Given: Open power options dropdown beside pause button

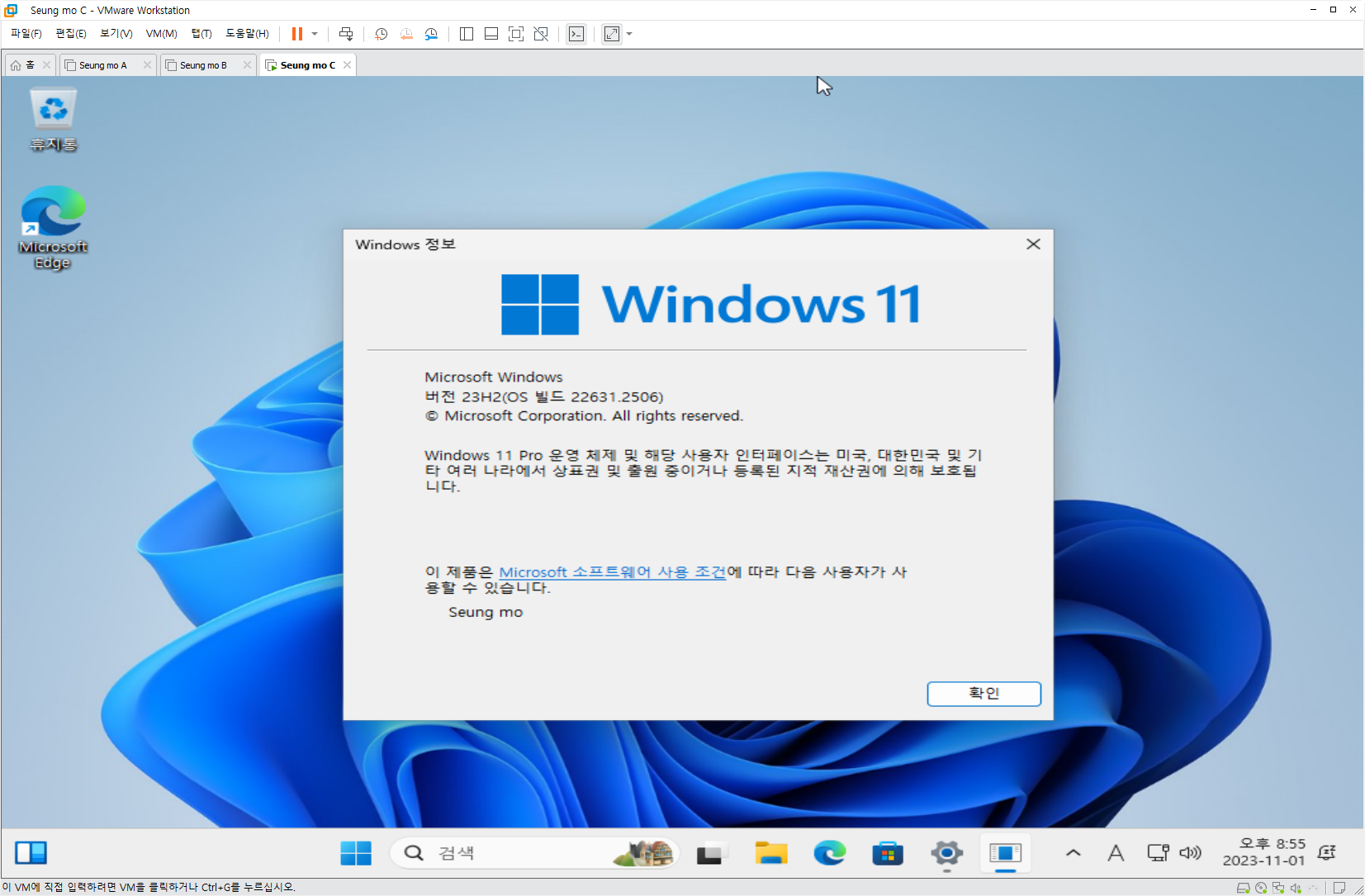Looking at the screenshot, I should 315,34.
